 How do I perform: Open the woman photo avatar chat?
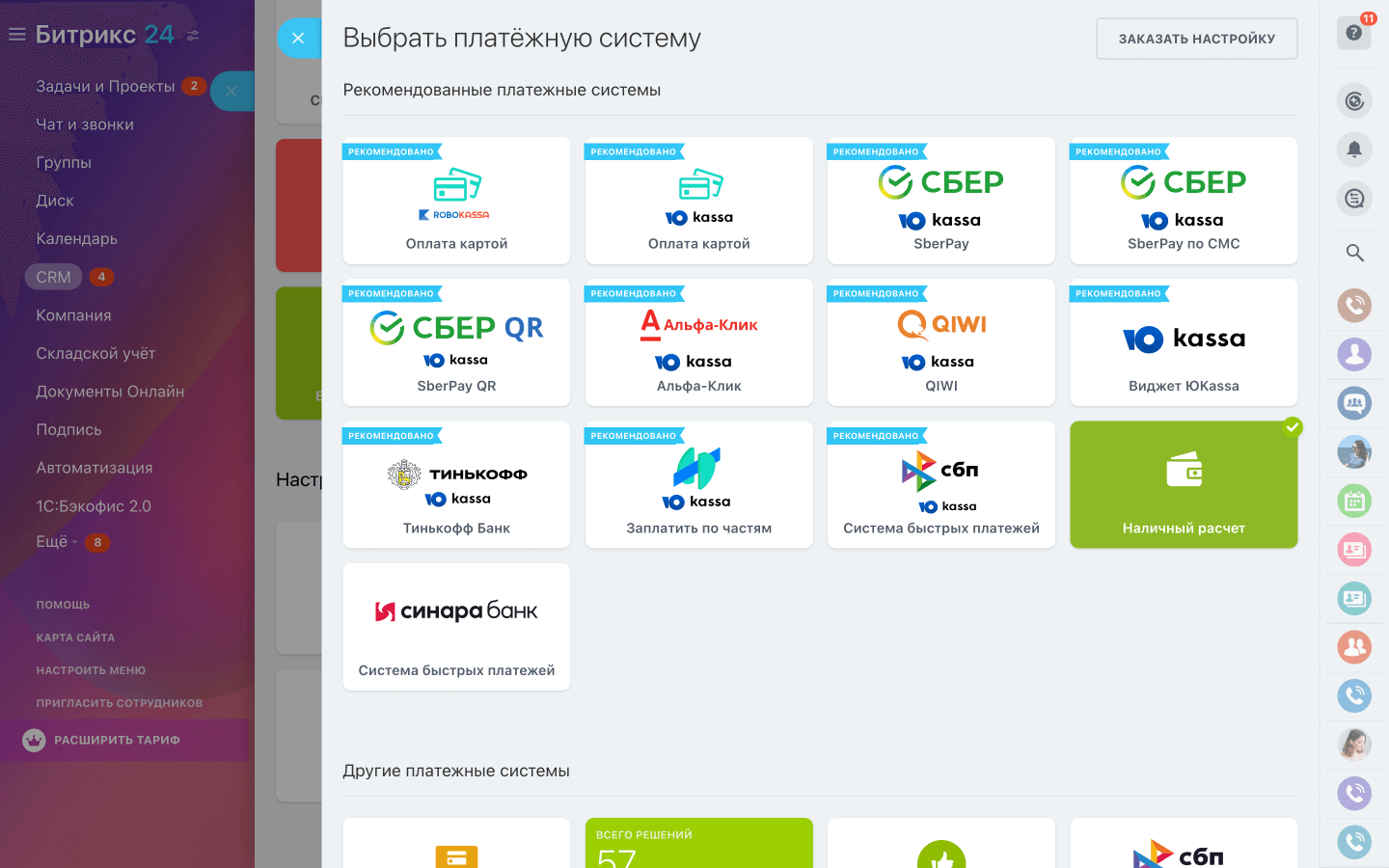(1354, 744)
